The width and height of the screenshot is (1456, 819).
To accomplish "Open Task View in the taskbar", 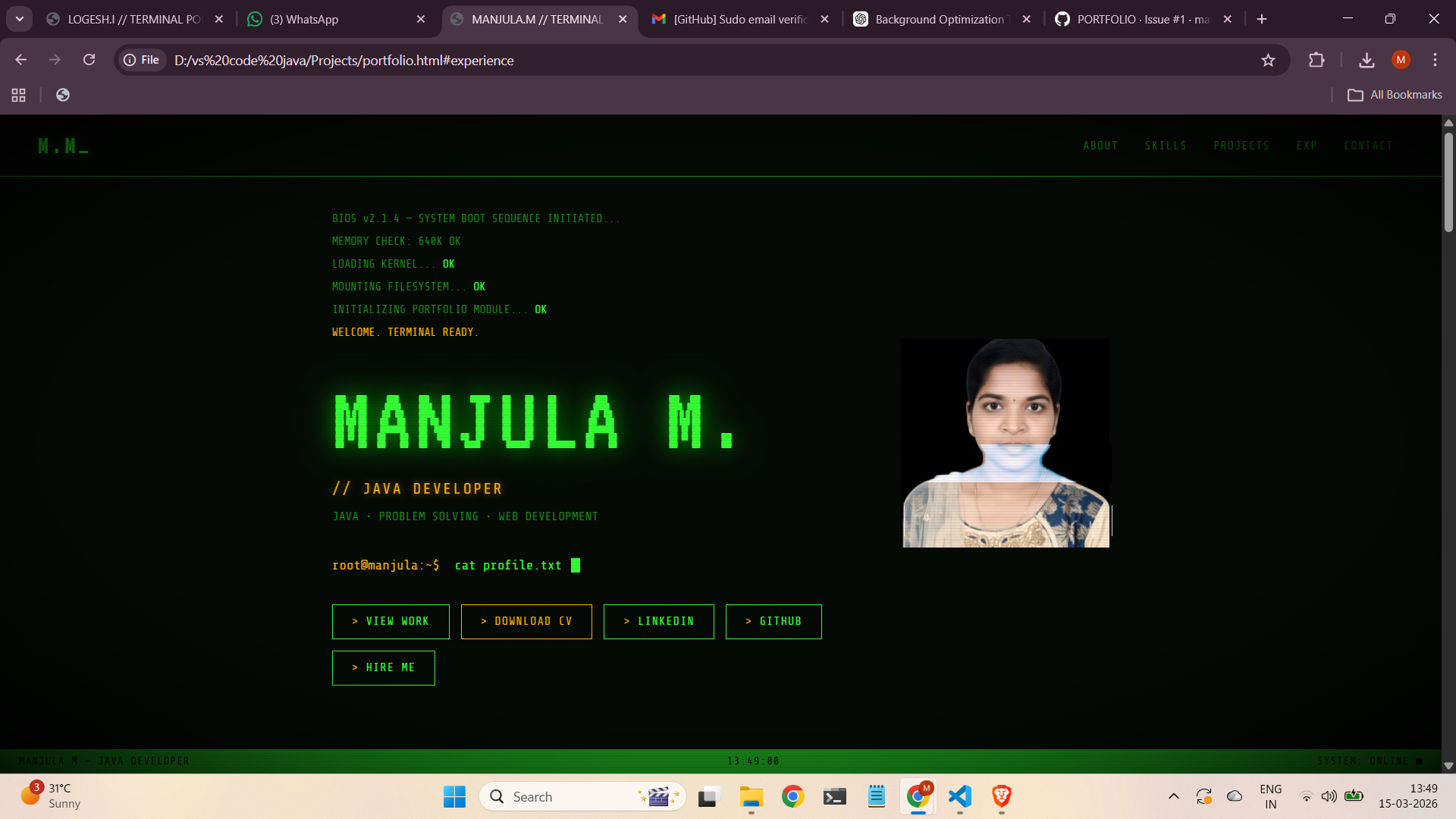I will 708,796.
